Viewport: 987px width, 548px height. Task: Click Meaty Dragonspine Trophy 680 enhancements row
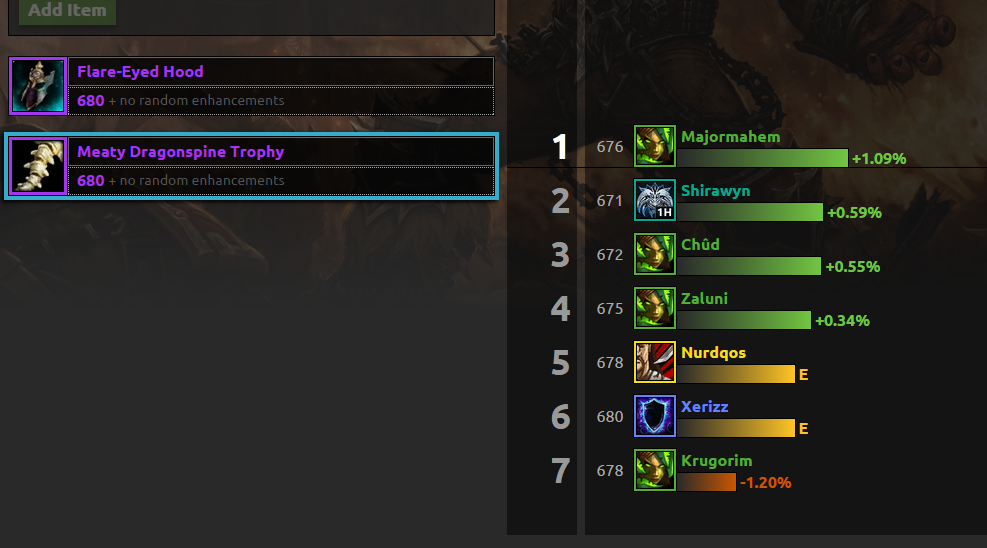tap(281, 181)
